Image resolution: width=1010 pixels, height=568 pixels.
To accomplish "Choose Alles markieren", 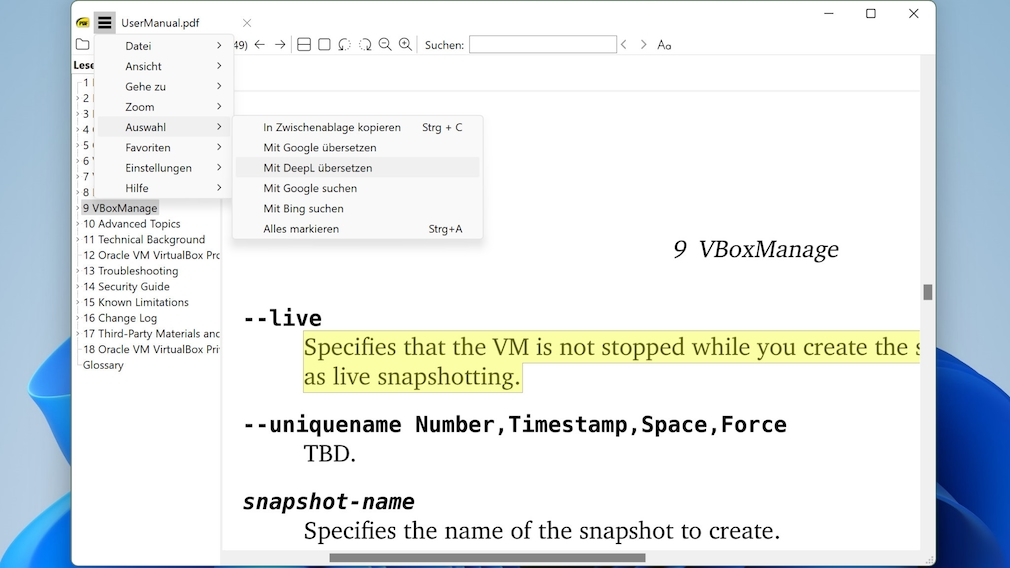I will (357, 229).
